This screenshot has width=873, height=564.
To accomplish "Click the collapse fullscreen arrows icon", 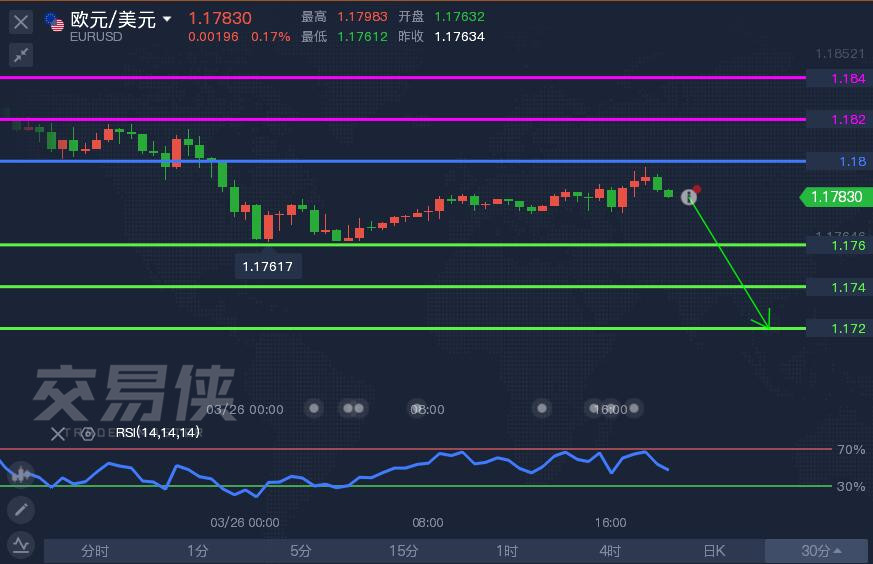I will click(x=21, y=55).
